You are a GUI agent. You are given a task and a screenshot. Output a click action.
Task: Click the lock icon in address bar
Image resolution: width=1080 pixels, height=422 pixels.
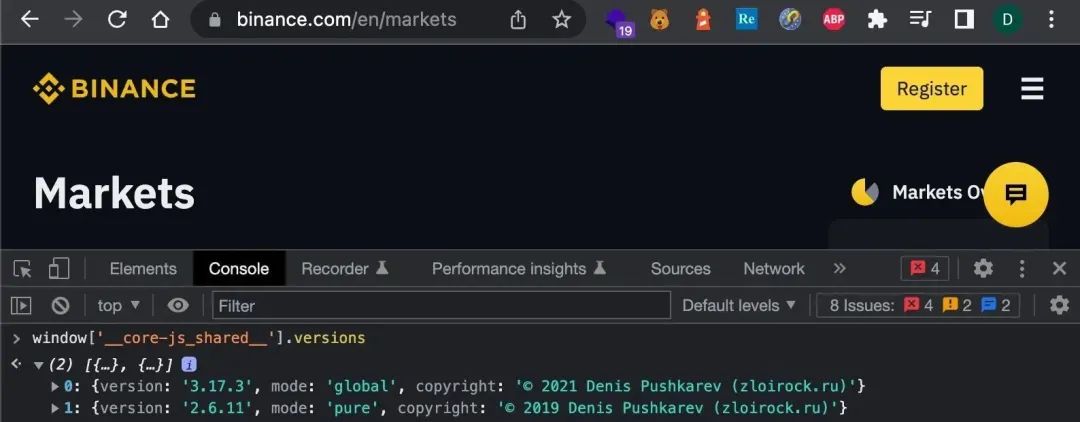click(214, 20)
